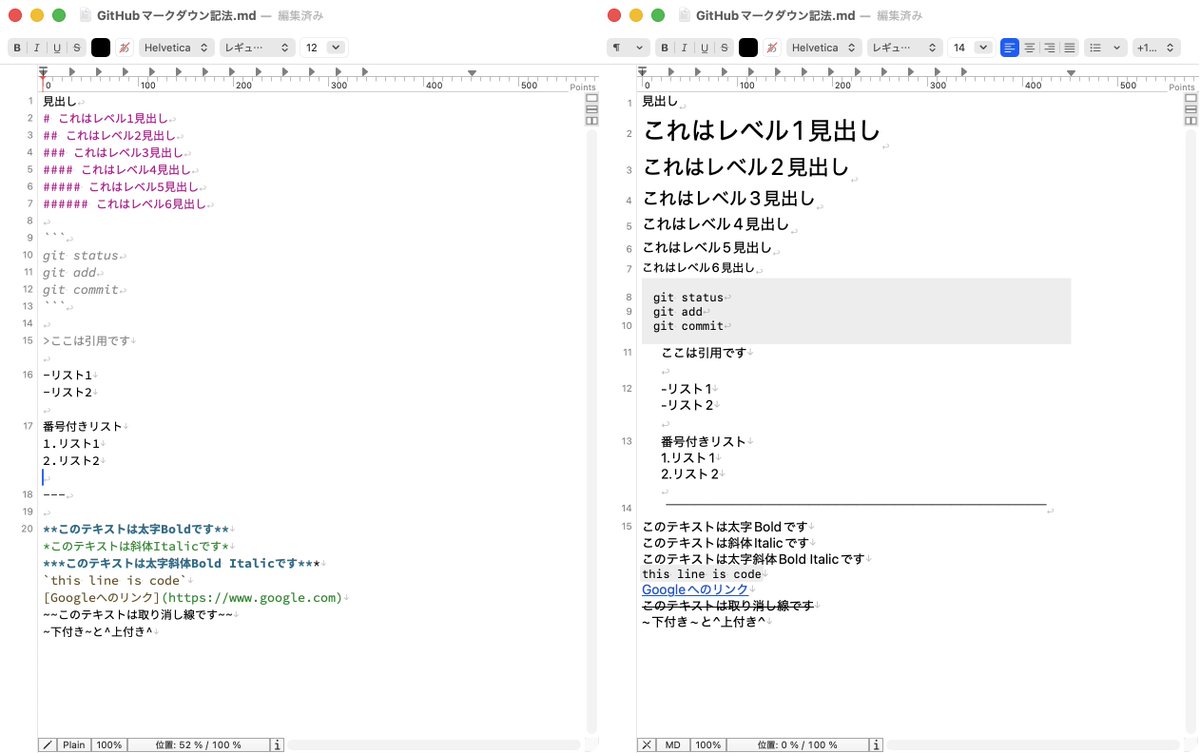The width and height of the screenshot is (1200, 753).
Task: Click pencil edit-mode icon in left status bar
Action: pyautogui.click(x=47, y=745)
